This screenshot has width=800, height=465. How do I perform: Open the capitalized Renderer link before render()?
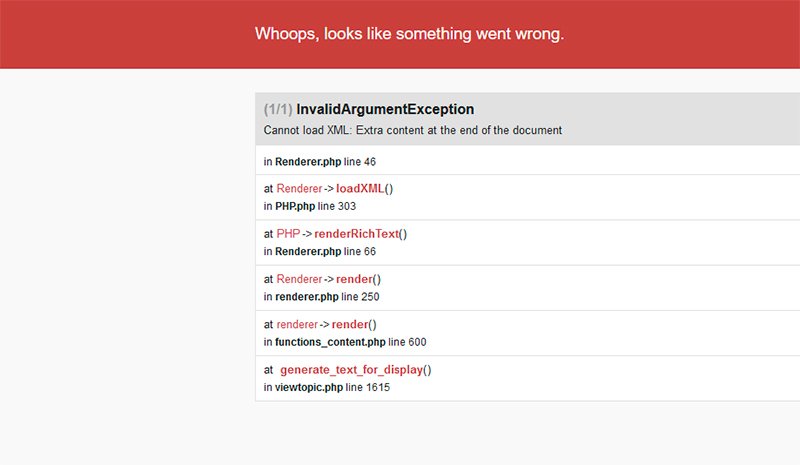(x=299, y=279)
